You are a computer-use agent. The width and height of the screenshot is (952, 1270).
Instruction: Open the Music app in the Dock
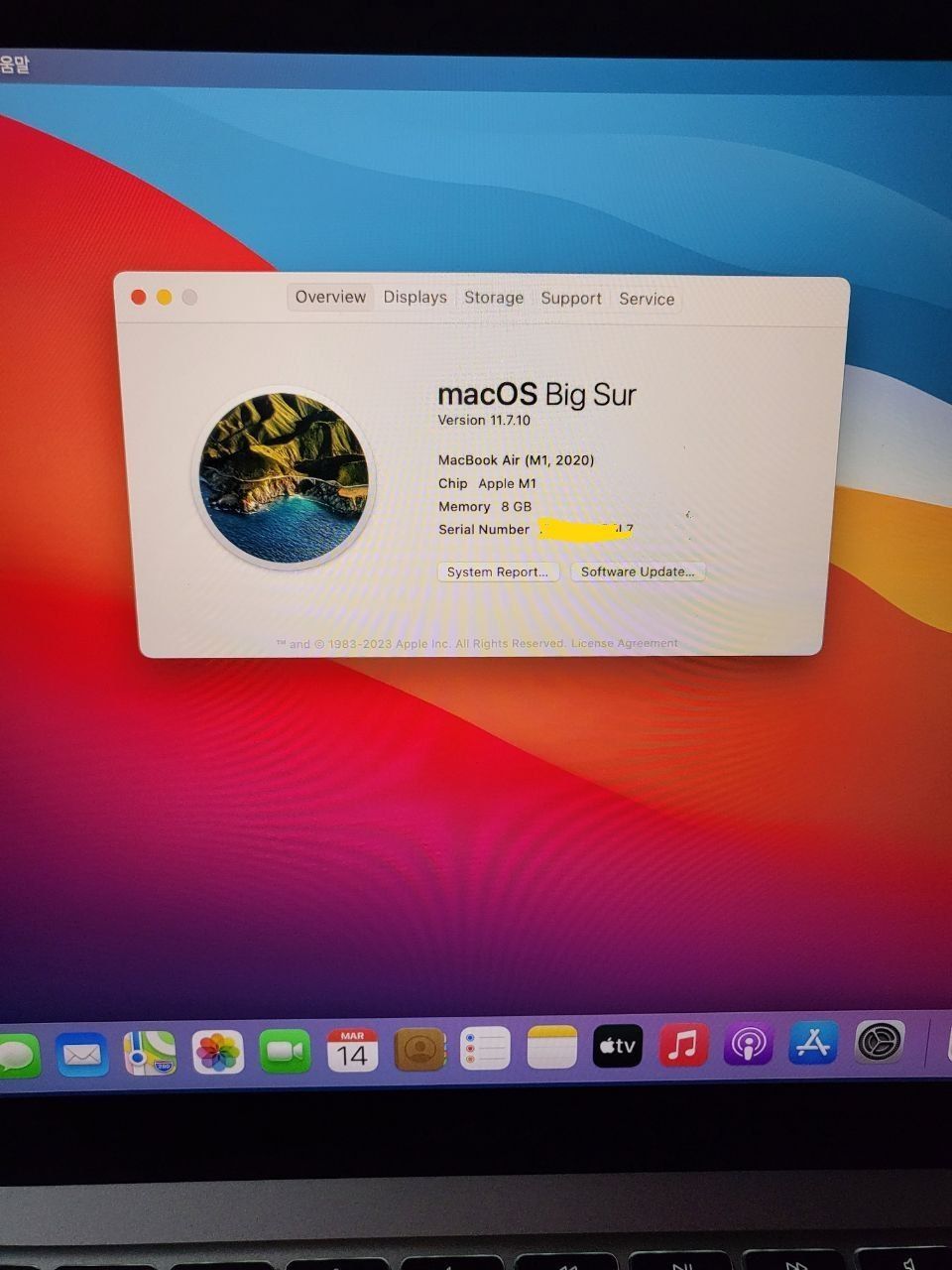point(683,1045)
